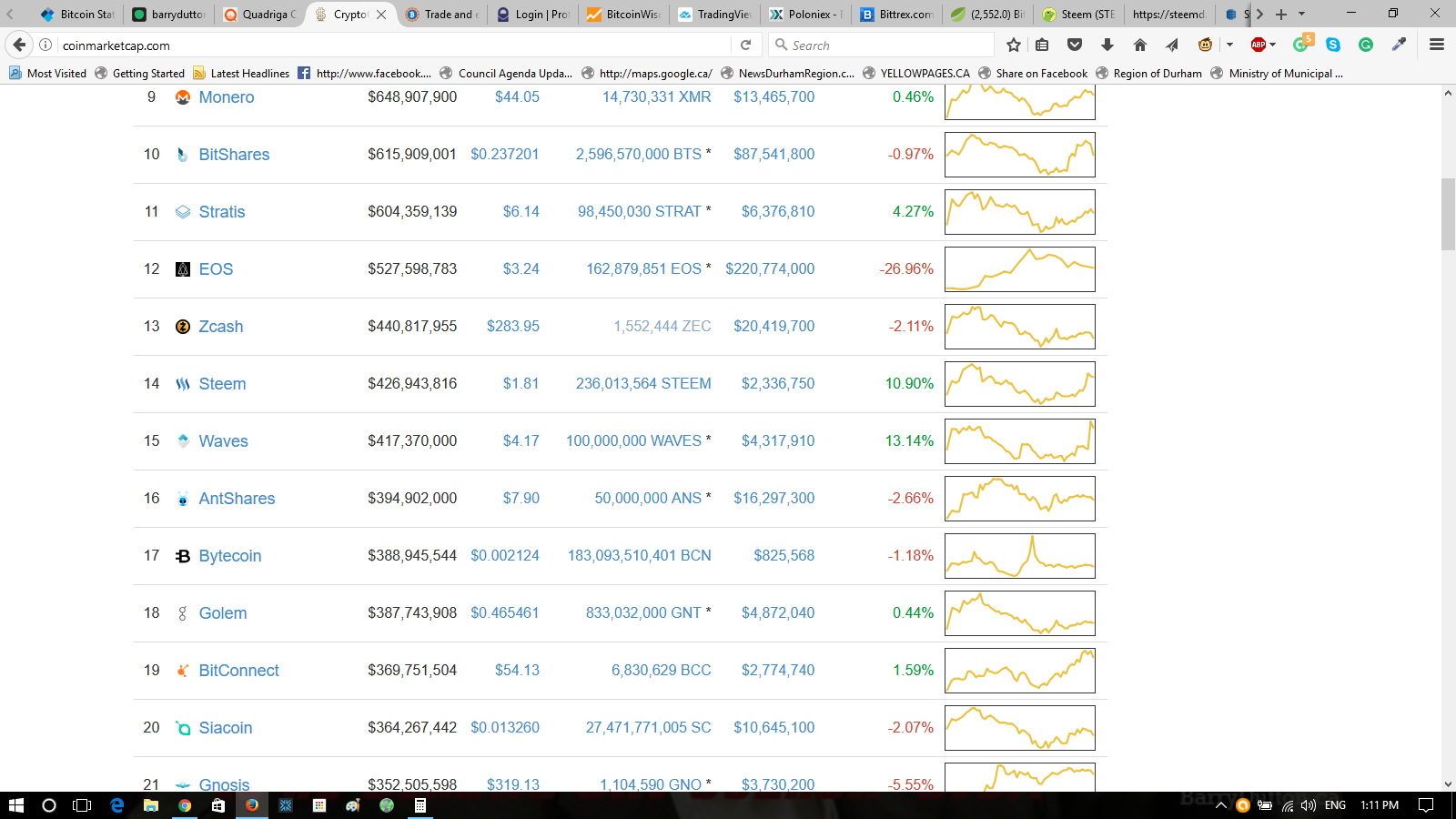
Task: Open volume control in system tray
Action: coord(1309,805)
